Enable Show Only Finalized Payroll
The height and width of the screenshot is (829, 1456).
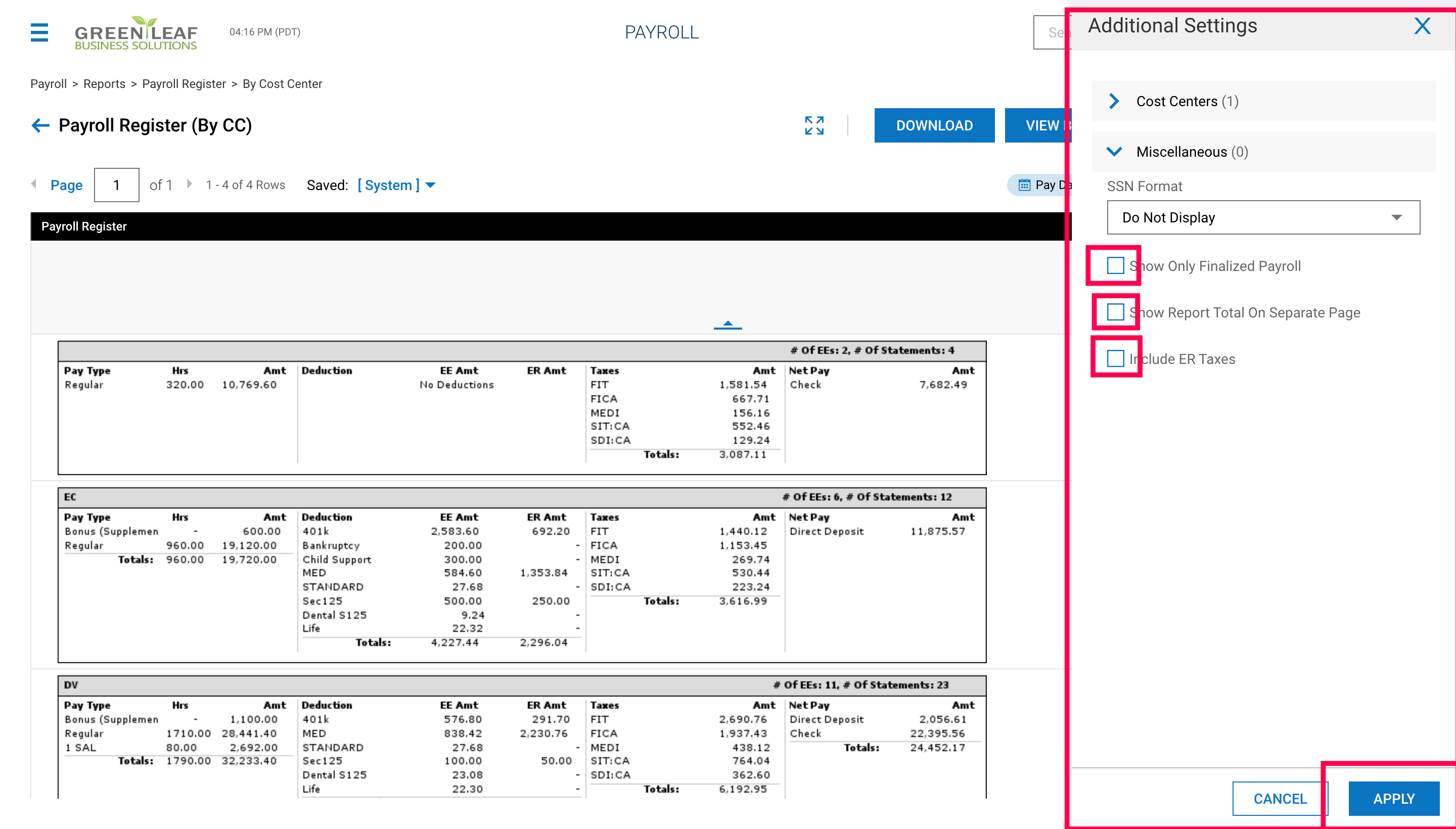tap(1115, 265)
